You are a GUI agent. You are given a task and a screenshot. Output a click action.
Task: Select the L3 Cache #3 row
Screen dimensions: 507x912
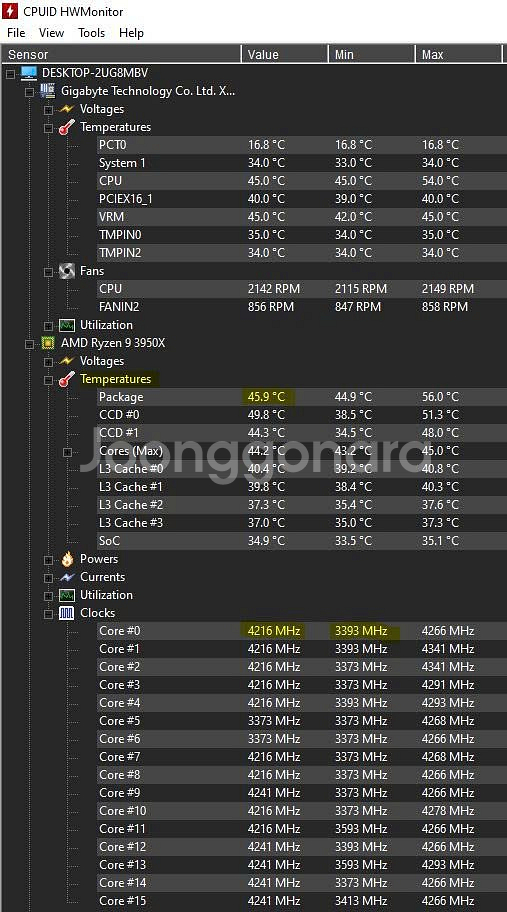click(301, 522)
